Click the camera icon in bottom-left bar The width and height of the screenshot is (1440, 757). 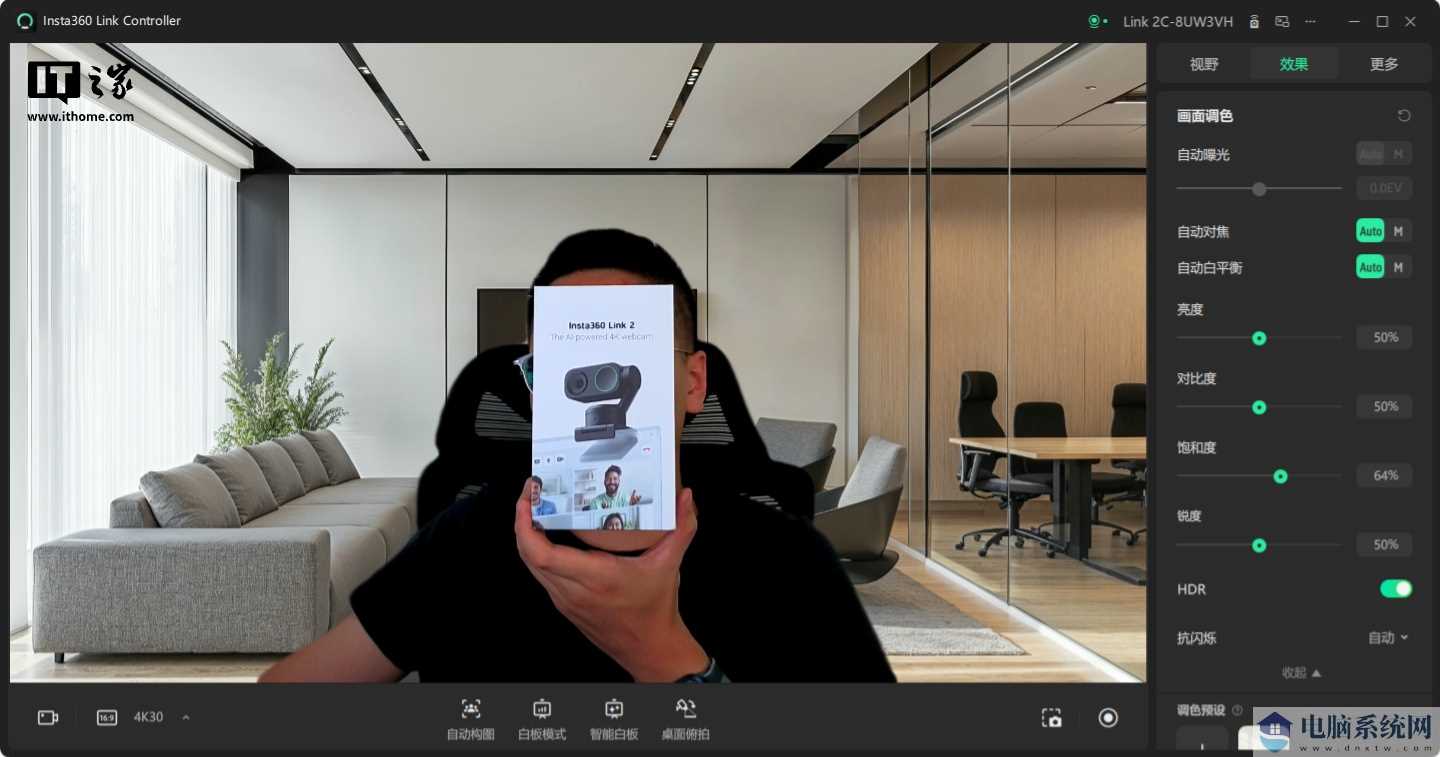click(48, 717)
